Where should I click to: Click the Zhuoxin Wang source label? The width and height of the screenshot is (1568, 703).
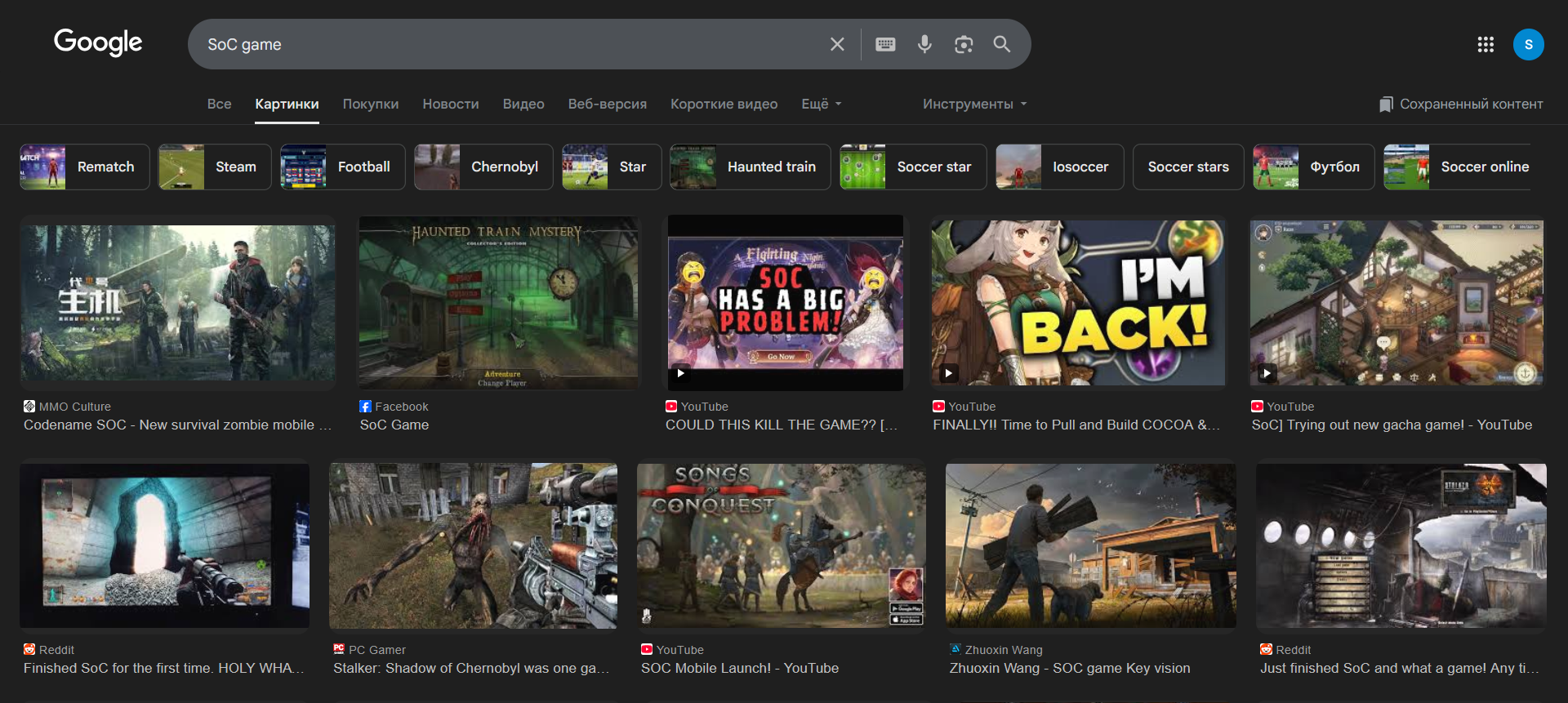tap(1004, 650)
